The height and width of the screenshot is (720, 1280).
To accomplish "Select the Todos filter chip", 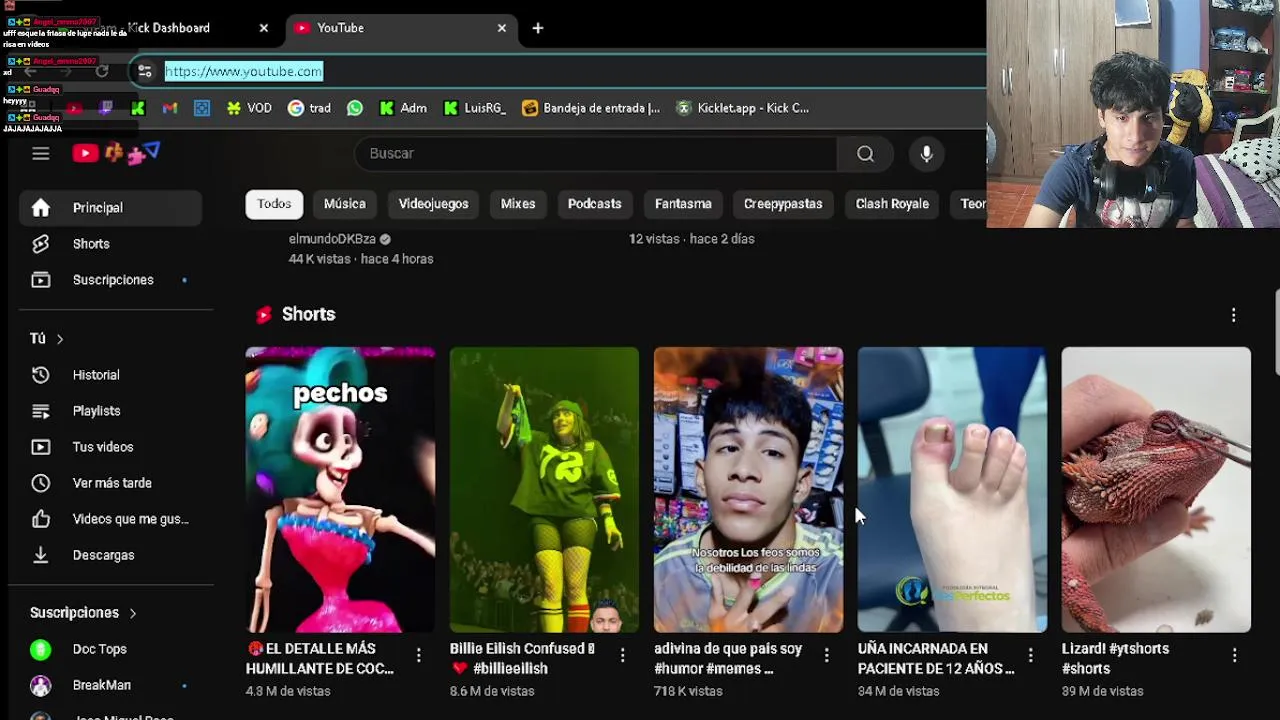I will (274, 204).
